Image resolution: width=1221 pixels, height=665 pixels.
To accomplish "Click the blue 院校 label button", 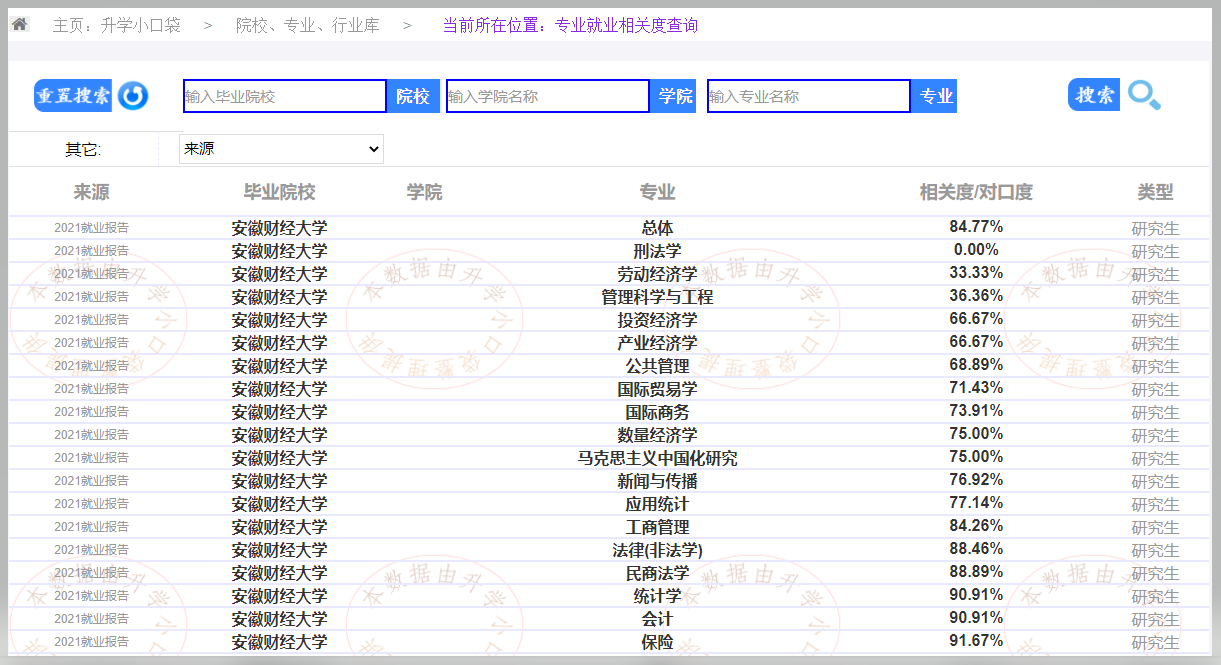I will tap(413, 96).
